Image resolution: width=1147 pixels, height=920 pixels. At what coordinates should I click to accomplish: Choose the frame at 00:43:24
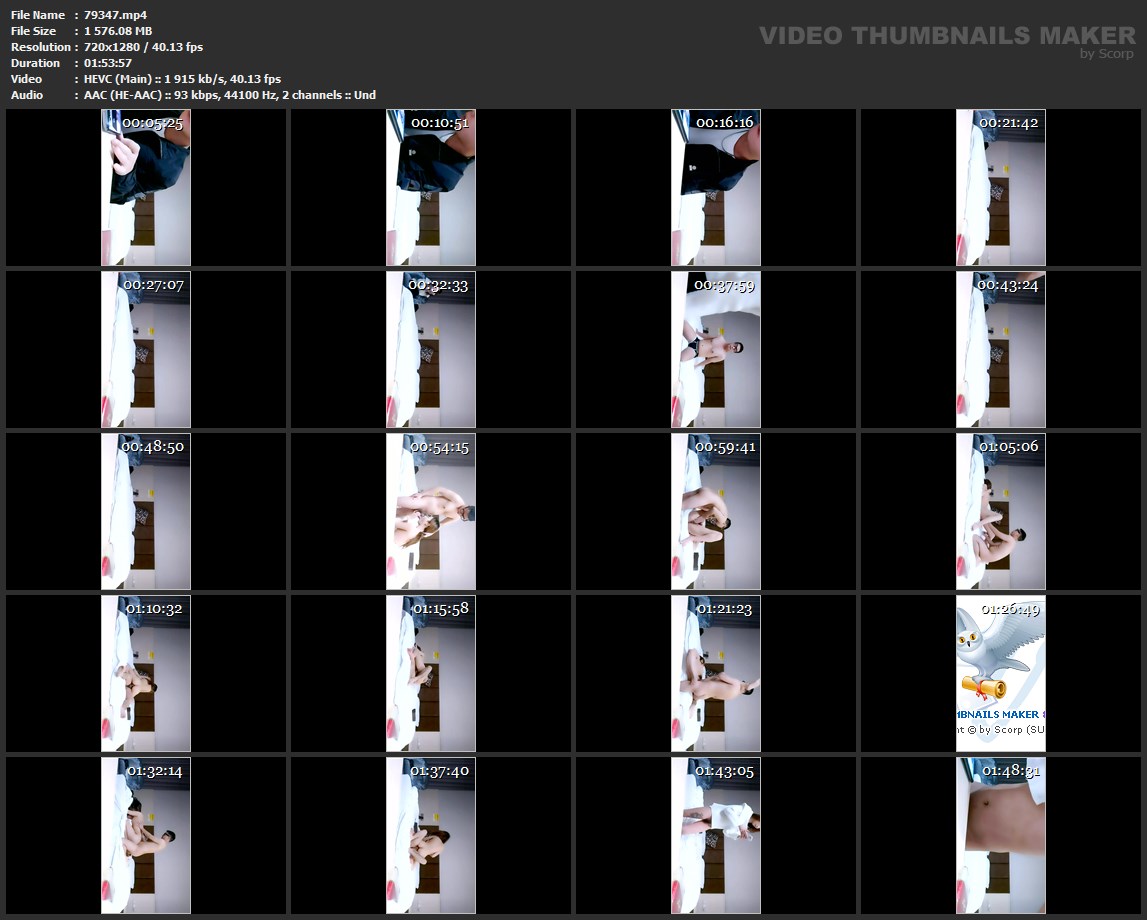[x=1000, y=350]
